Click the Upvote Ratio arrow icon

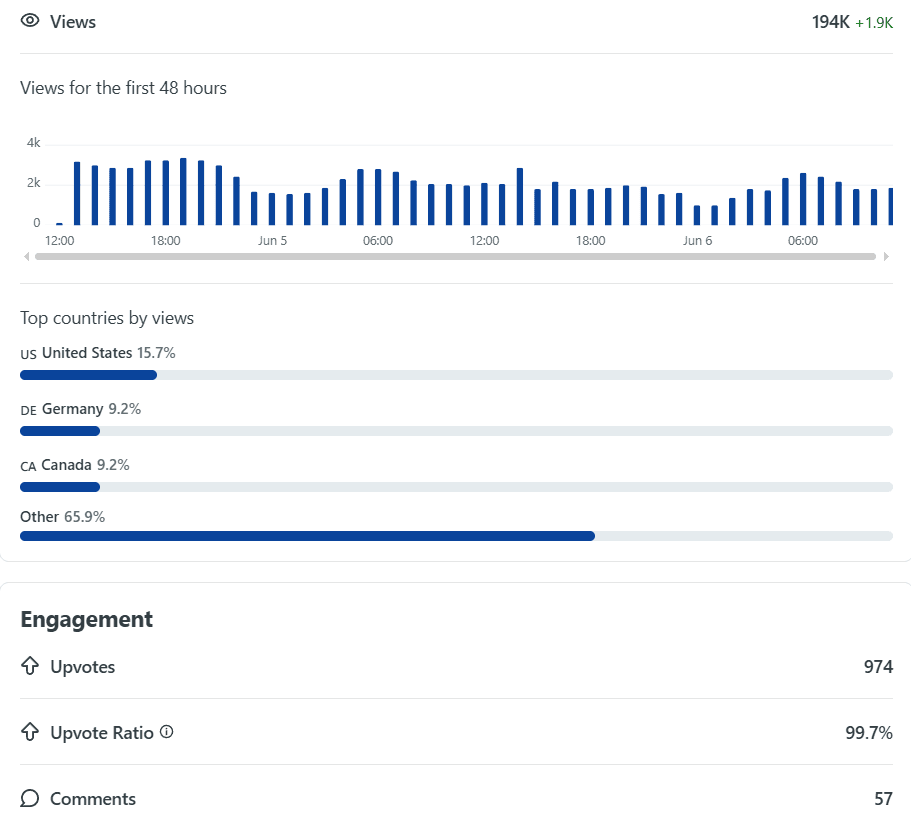click(x=30, y=732)
